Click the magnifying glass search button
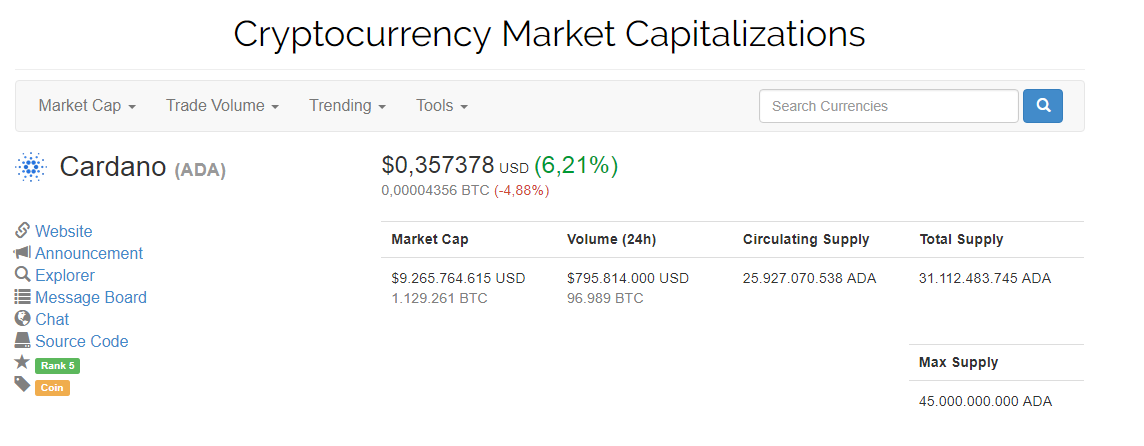 (x=1043, y=106)
